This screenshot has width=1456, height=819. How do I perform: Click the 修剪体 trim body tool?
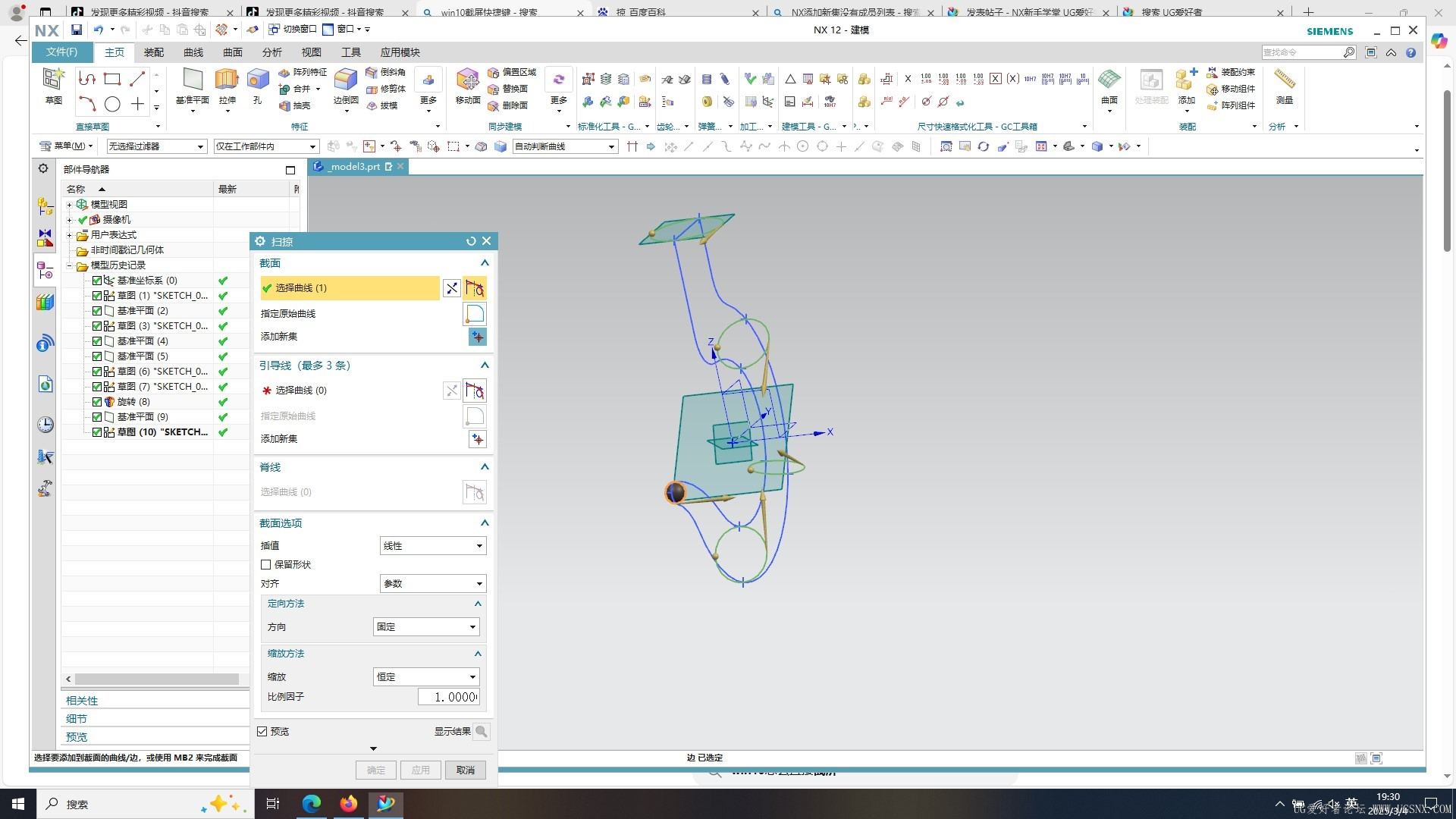point(386,89)
